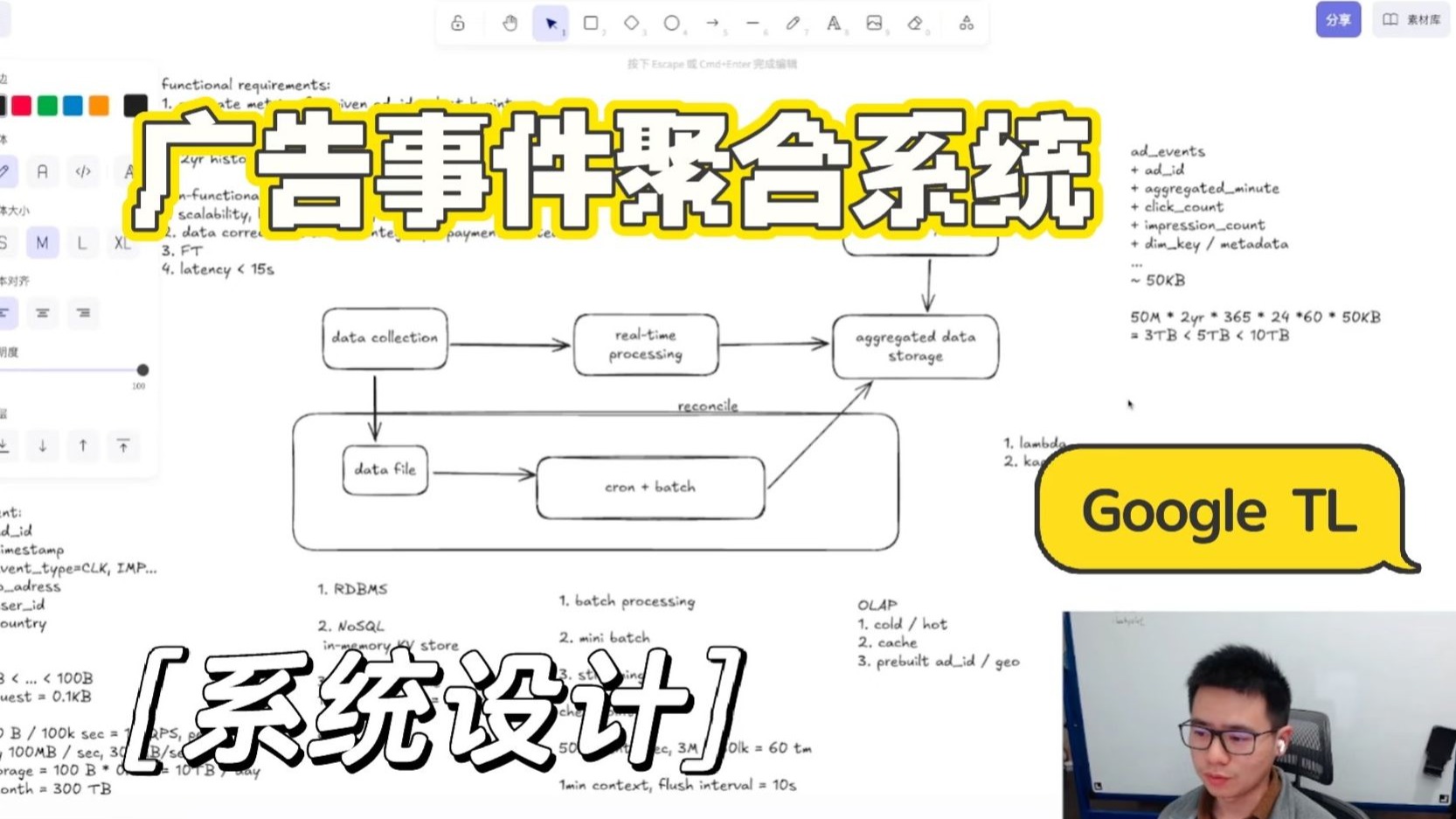Select the Text tool
Screen dimensions: 1456x819
tap(834, 24)
